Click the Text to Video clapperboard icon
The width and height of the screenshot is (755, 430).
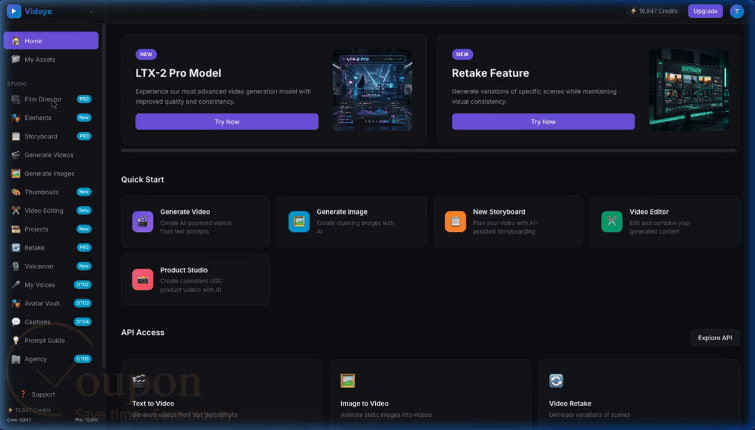tap(139, 381)
